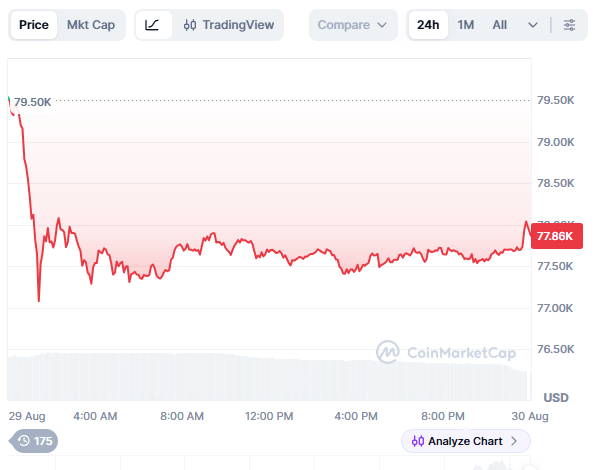Click the history clock icon labeled 175
This screenshot has height=470, width=596.
click(x=24, y=441)
